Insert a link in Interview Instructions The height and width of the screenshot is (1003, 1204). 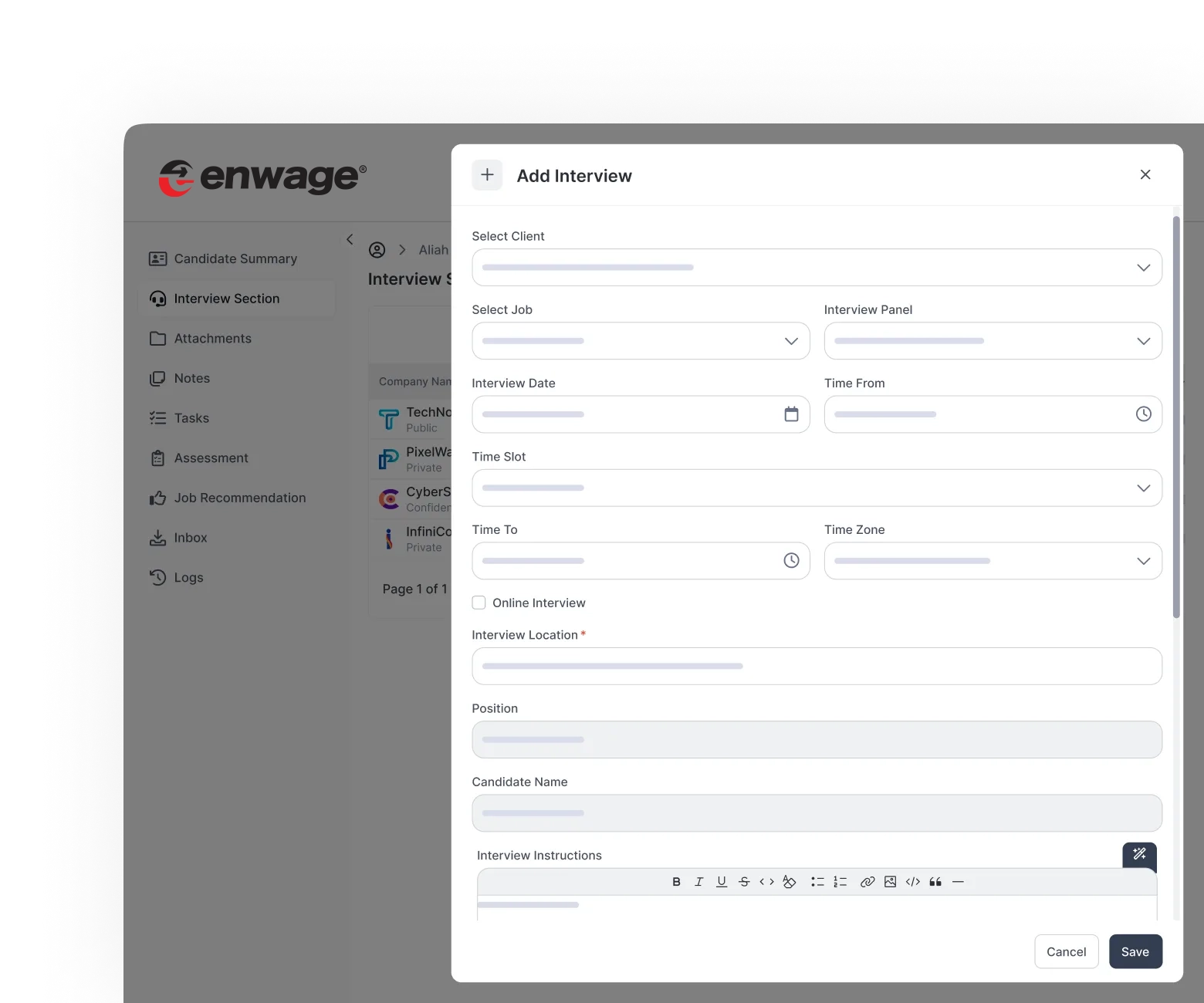pyautogui.click(x=867, y=881)
